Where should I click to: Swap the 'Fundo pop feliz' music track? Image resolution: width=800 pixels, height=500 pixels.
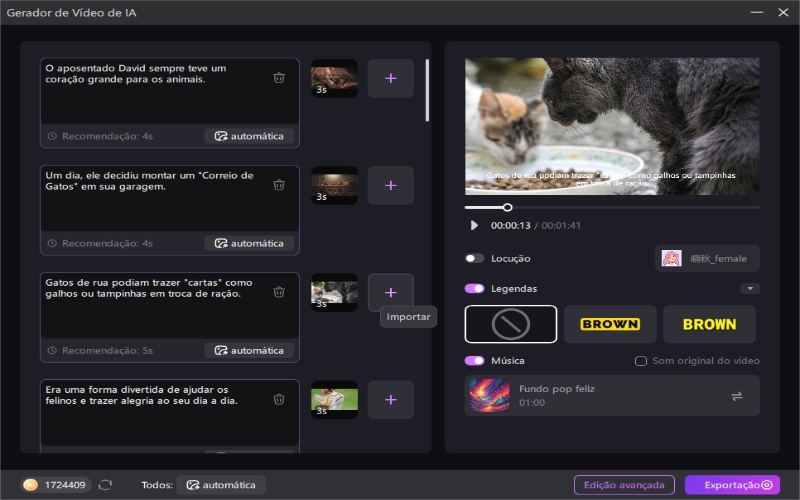(737, 396)
